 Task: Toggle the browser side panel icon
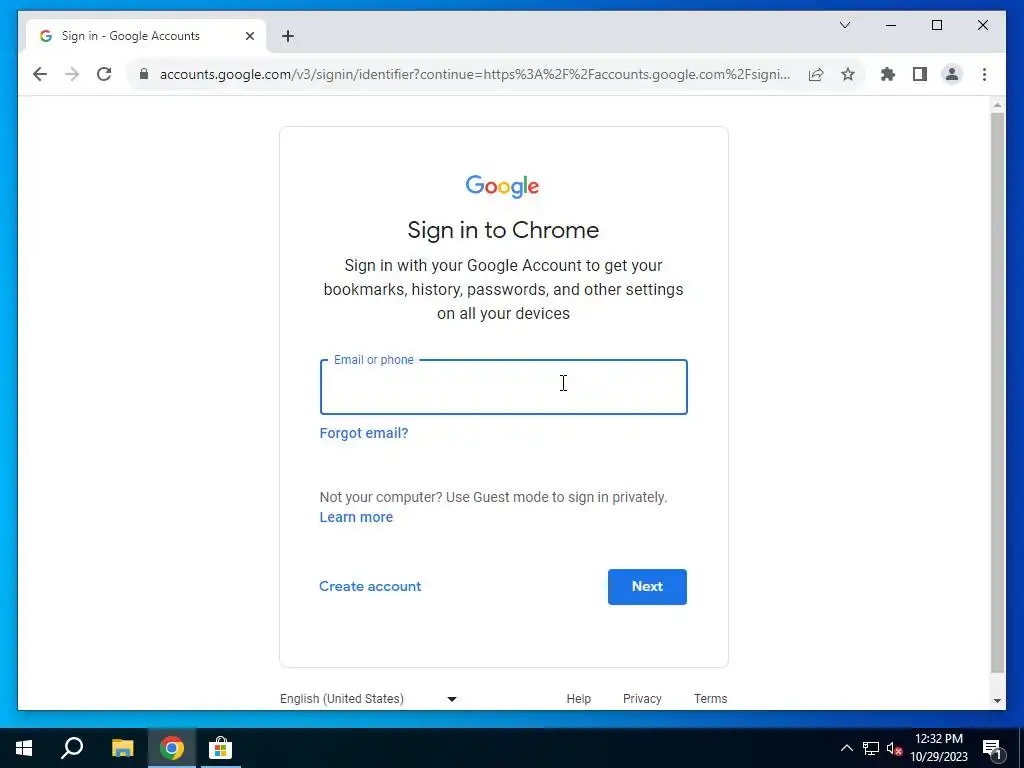pos(920,74)
